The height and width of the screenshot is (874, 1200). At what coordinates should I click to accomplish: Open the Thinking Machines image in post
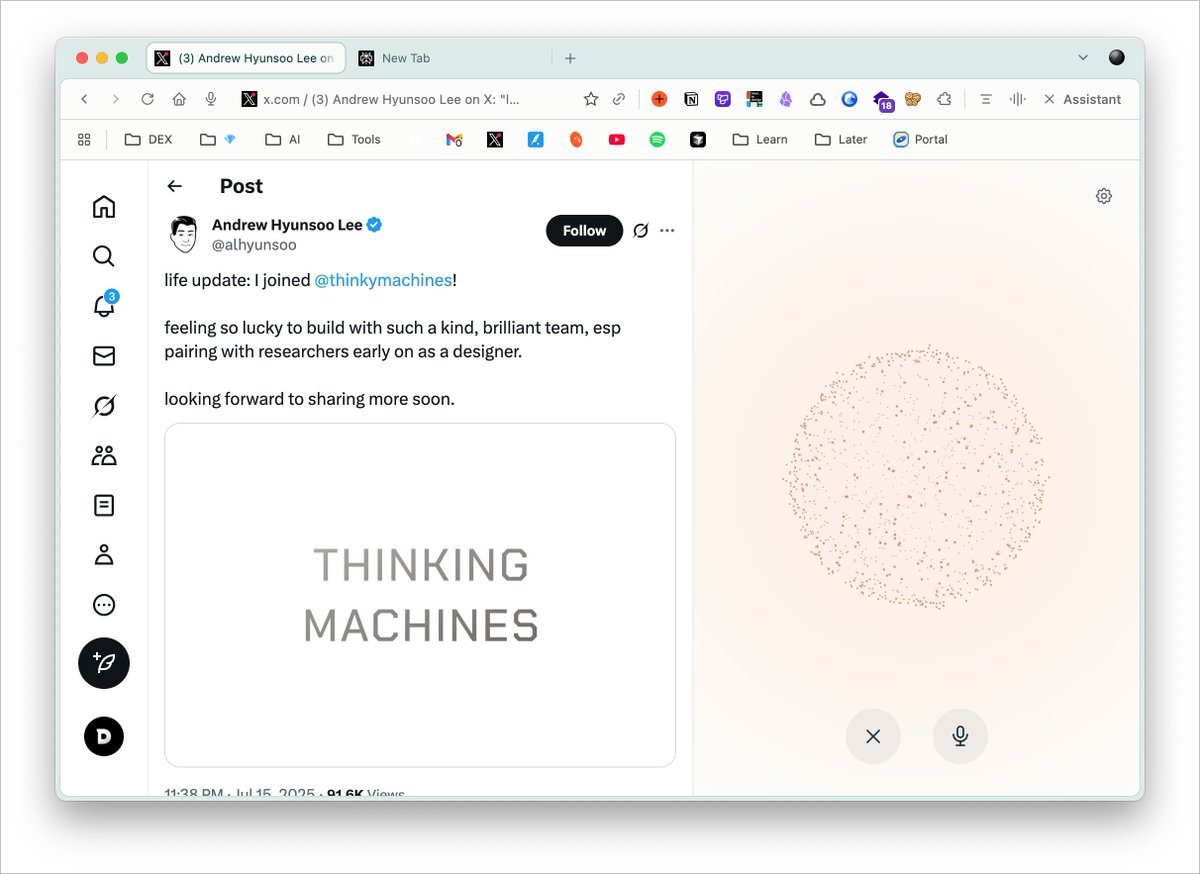pos(420,595)
